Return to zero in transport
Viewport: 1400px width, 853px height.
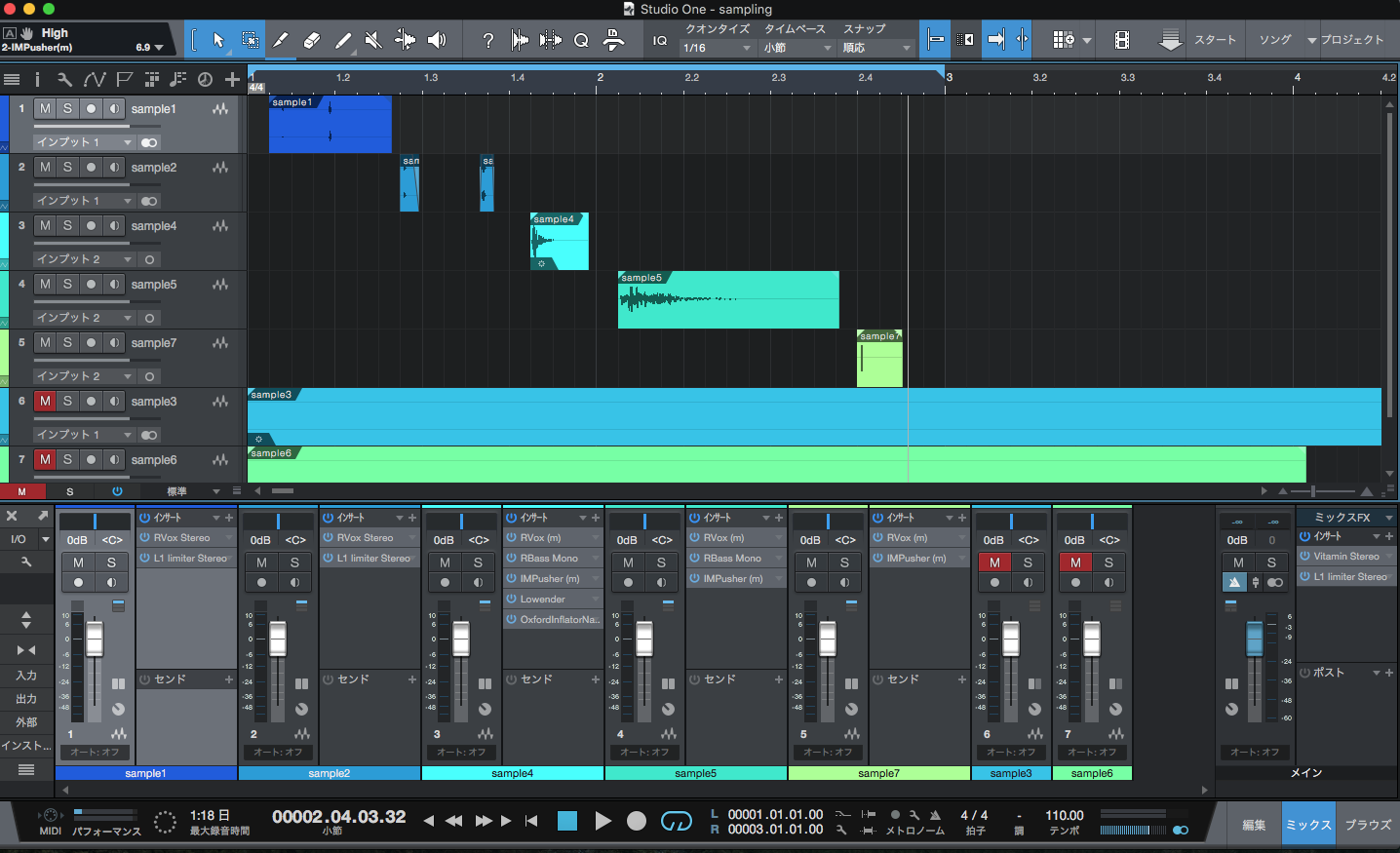pos(531,821)
